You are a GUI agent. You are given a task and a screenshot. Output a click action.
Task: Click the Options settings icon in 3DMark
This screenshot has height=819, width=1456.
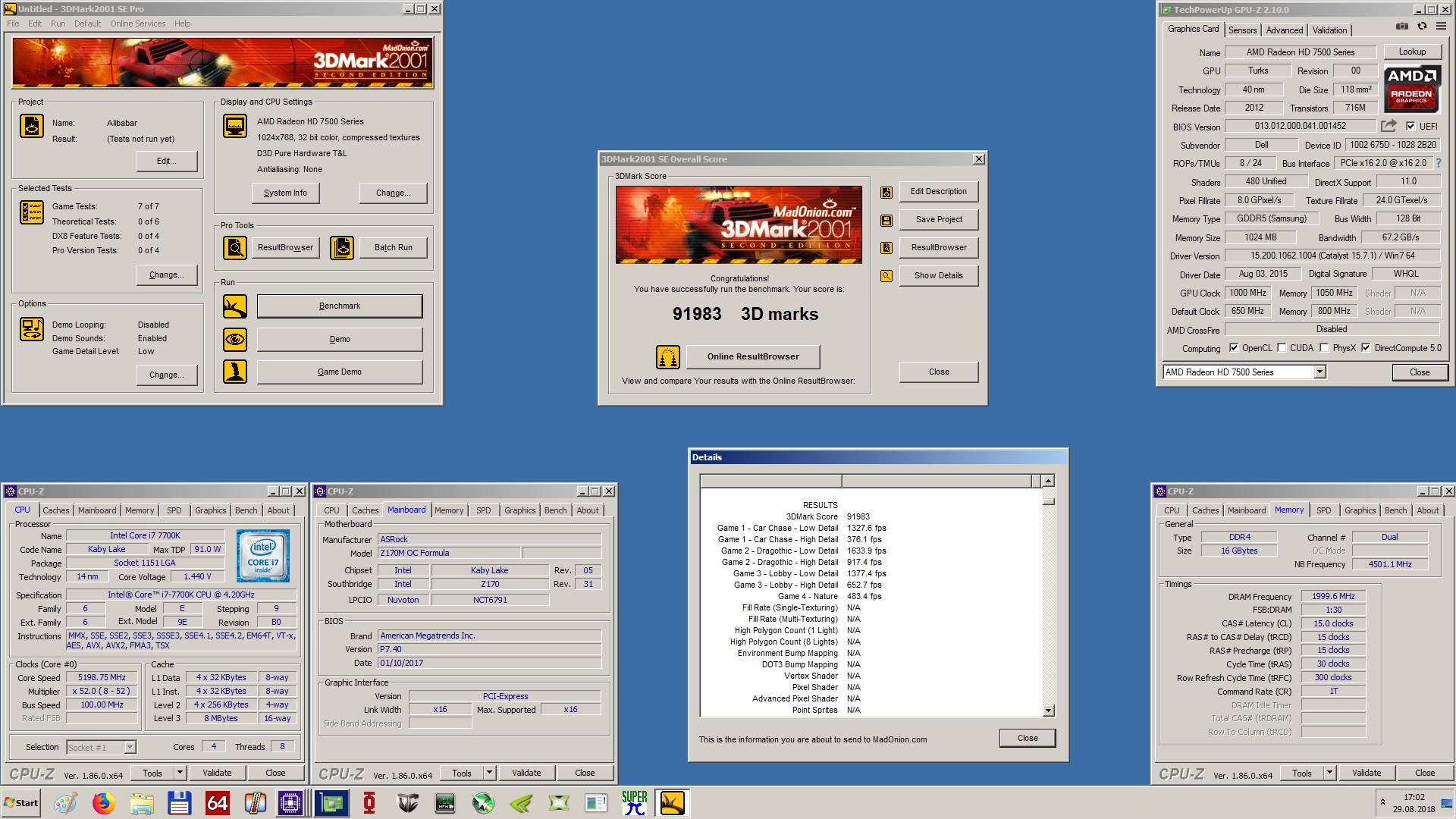coord(32,329)
